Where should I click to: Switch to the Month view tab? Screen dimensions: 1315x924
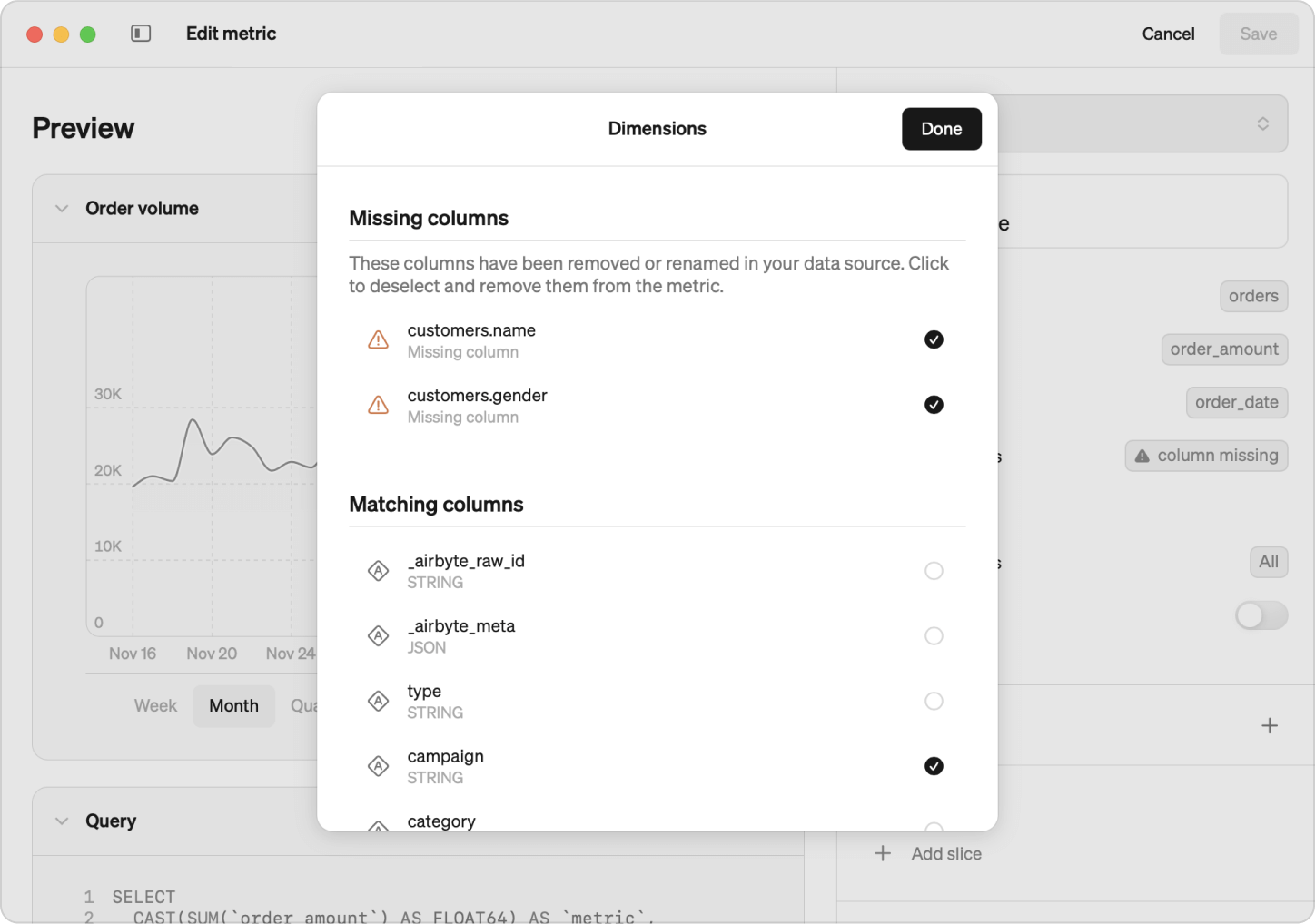[x=233, y=705]
